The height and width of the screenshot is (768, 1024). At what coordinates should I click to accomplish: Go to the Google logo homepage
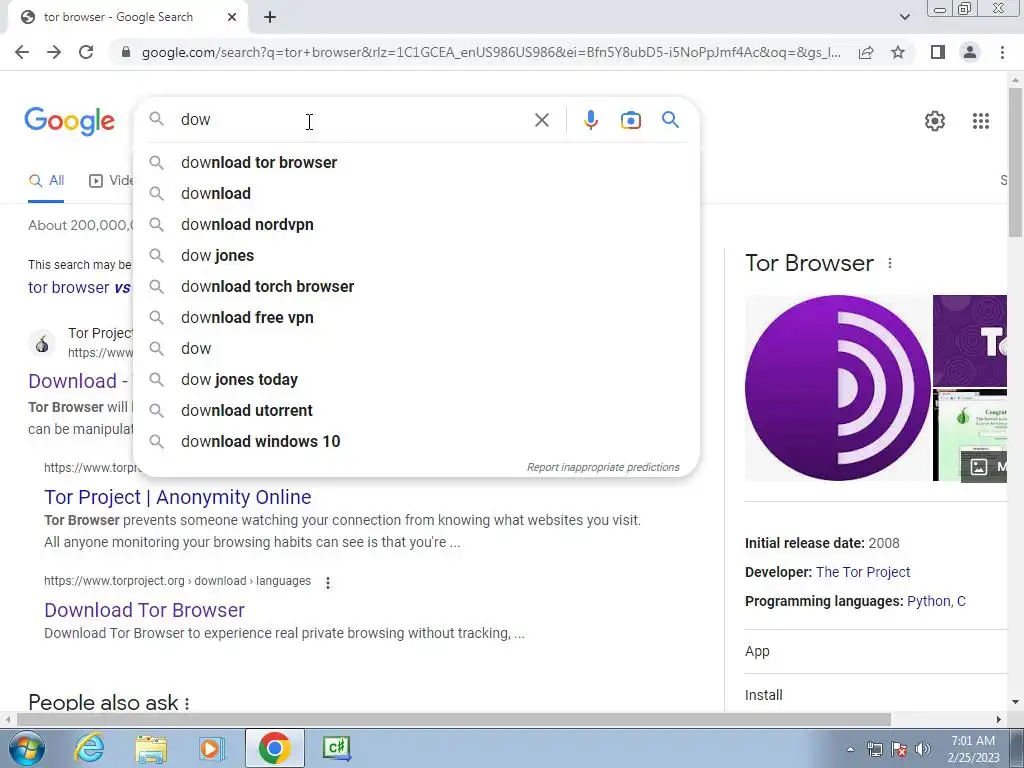(x=69, y=121)
